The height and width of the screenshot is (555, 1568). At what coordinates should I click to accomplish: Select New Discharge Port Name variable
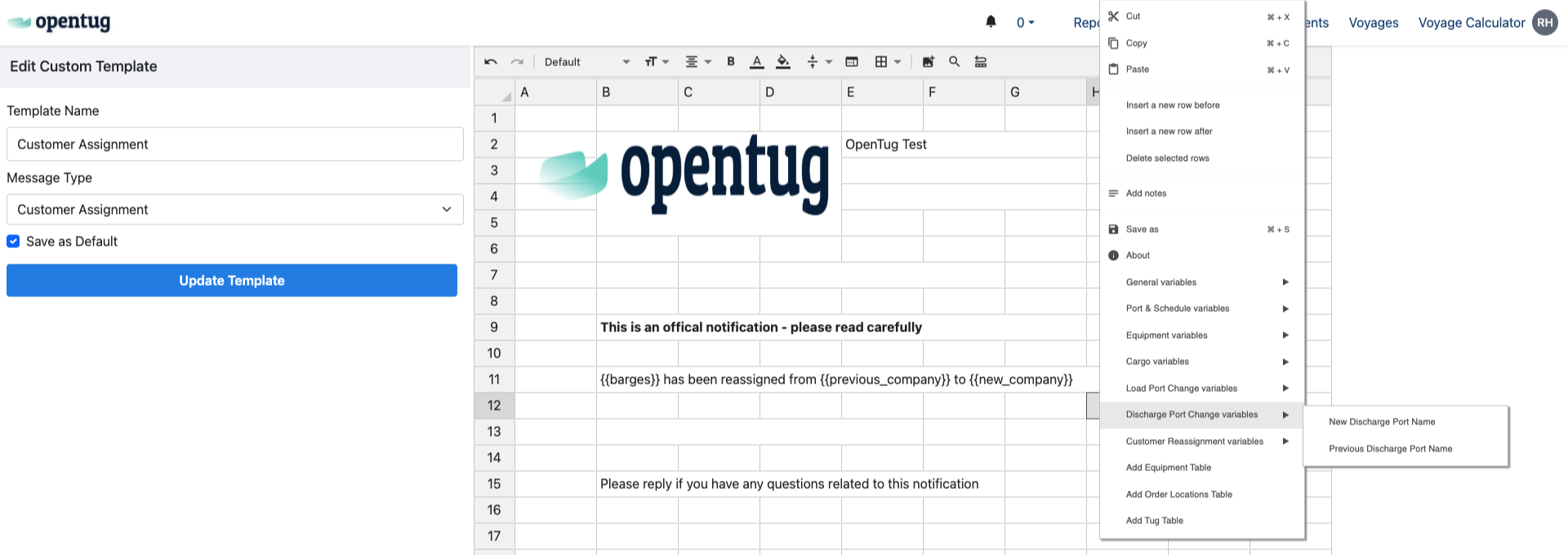pos(1381,422)
